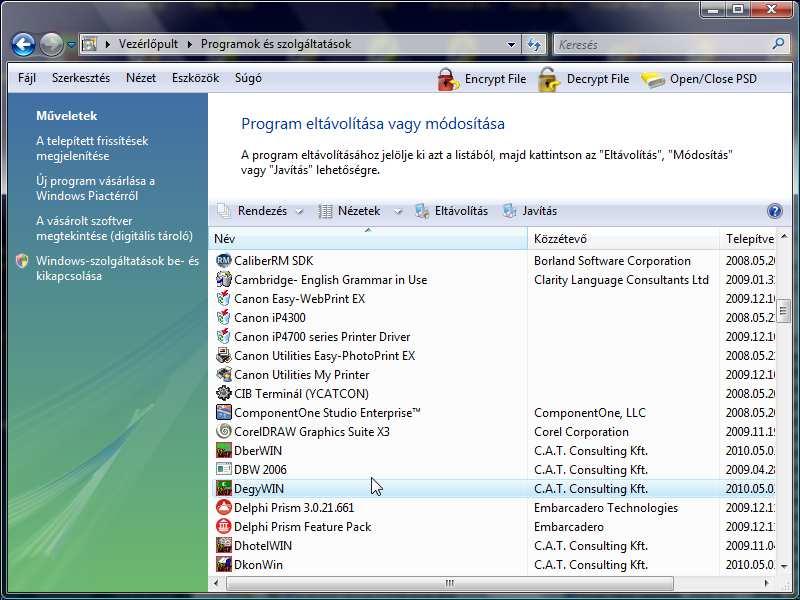800x600 pixels.
Task: Click the DhotelWIN program icon
Action: [x=223, y=545]
